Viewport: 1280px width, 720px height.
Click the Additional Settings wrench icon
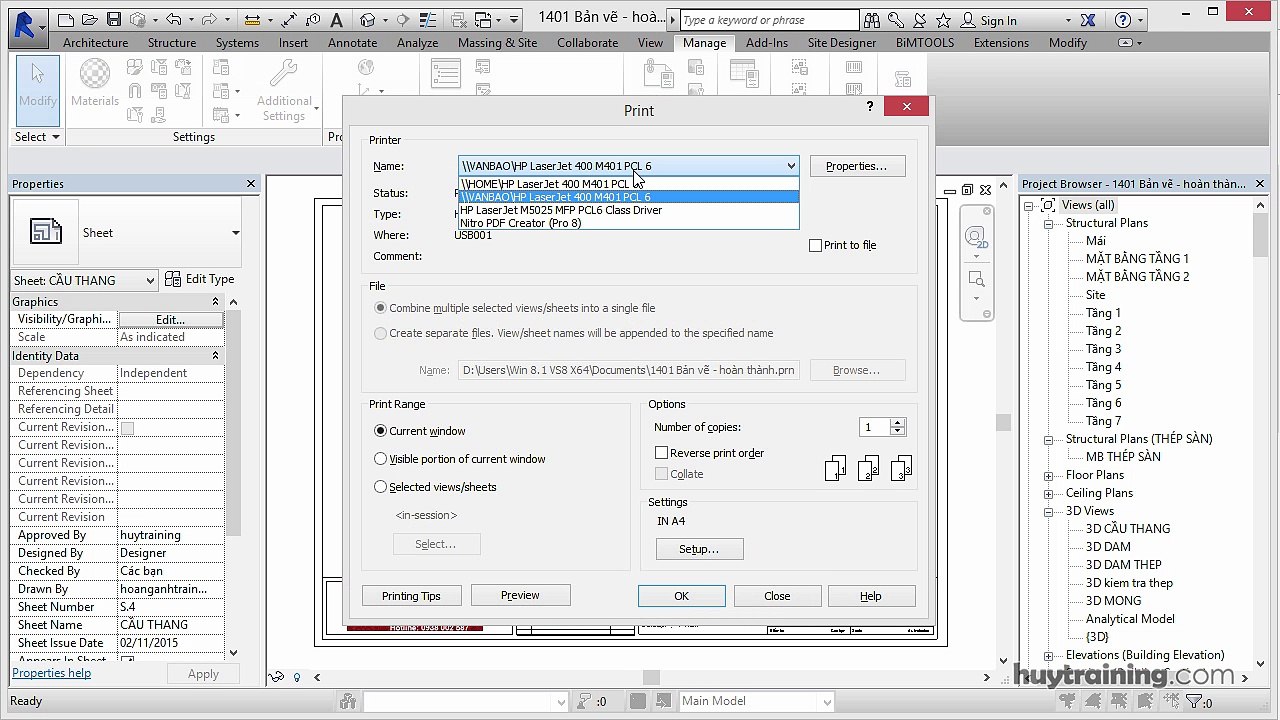284,73
